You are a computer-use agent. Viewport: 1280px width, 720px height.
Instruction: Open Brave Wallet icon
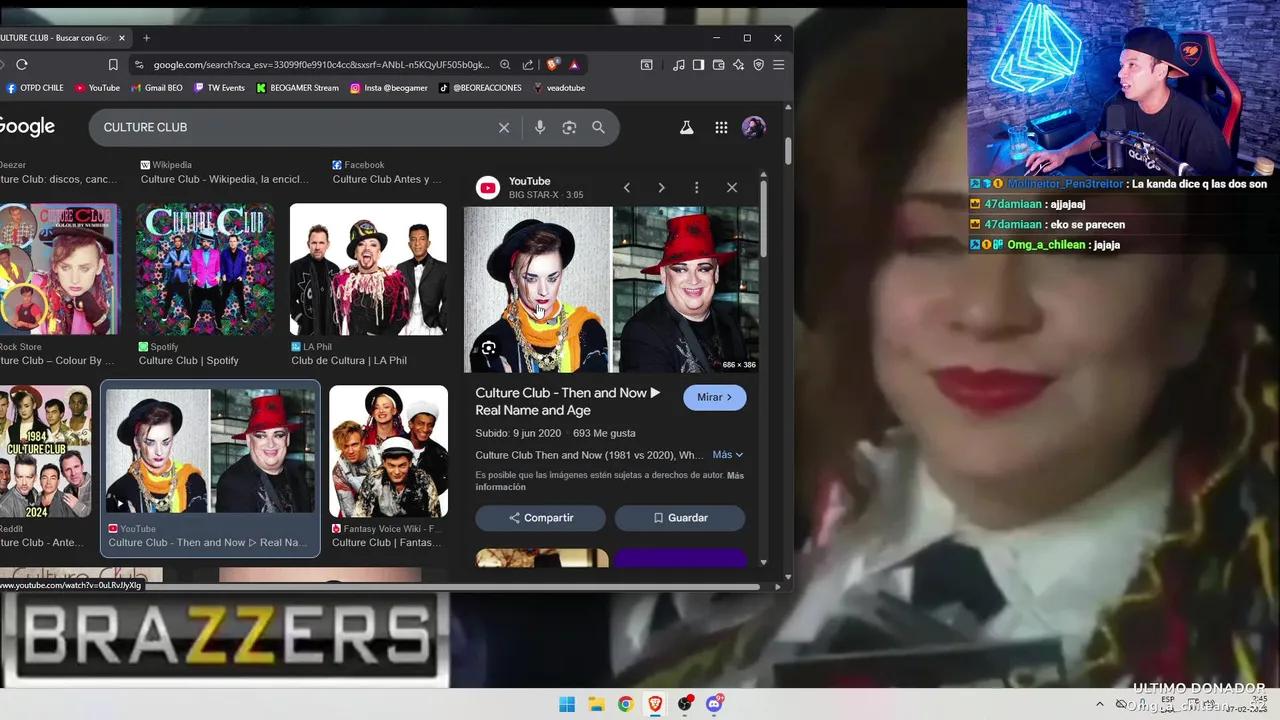(x=718, y=65)
